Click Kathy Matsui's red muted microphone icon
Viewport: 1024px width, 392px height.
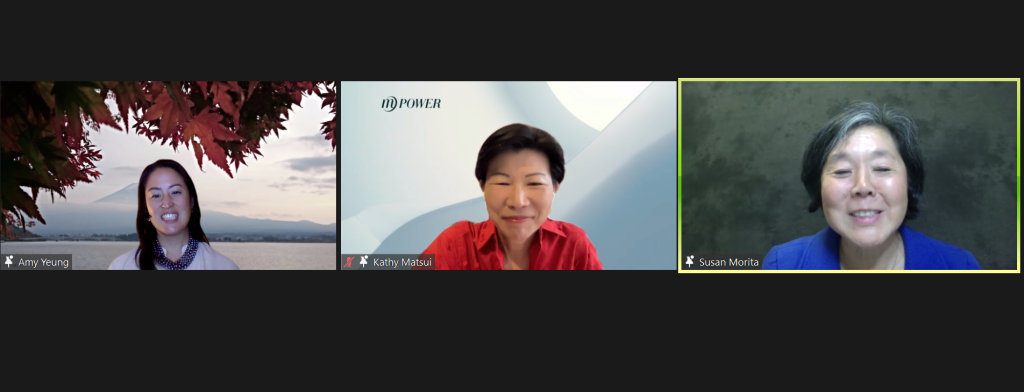coord(349,261)
